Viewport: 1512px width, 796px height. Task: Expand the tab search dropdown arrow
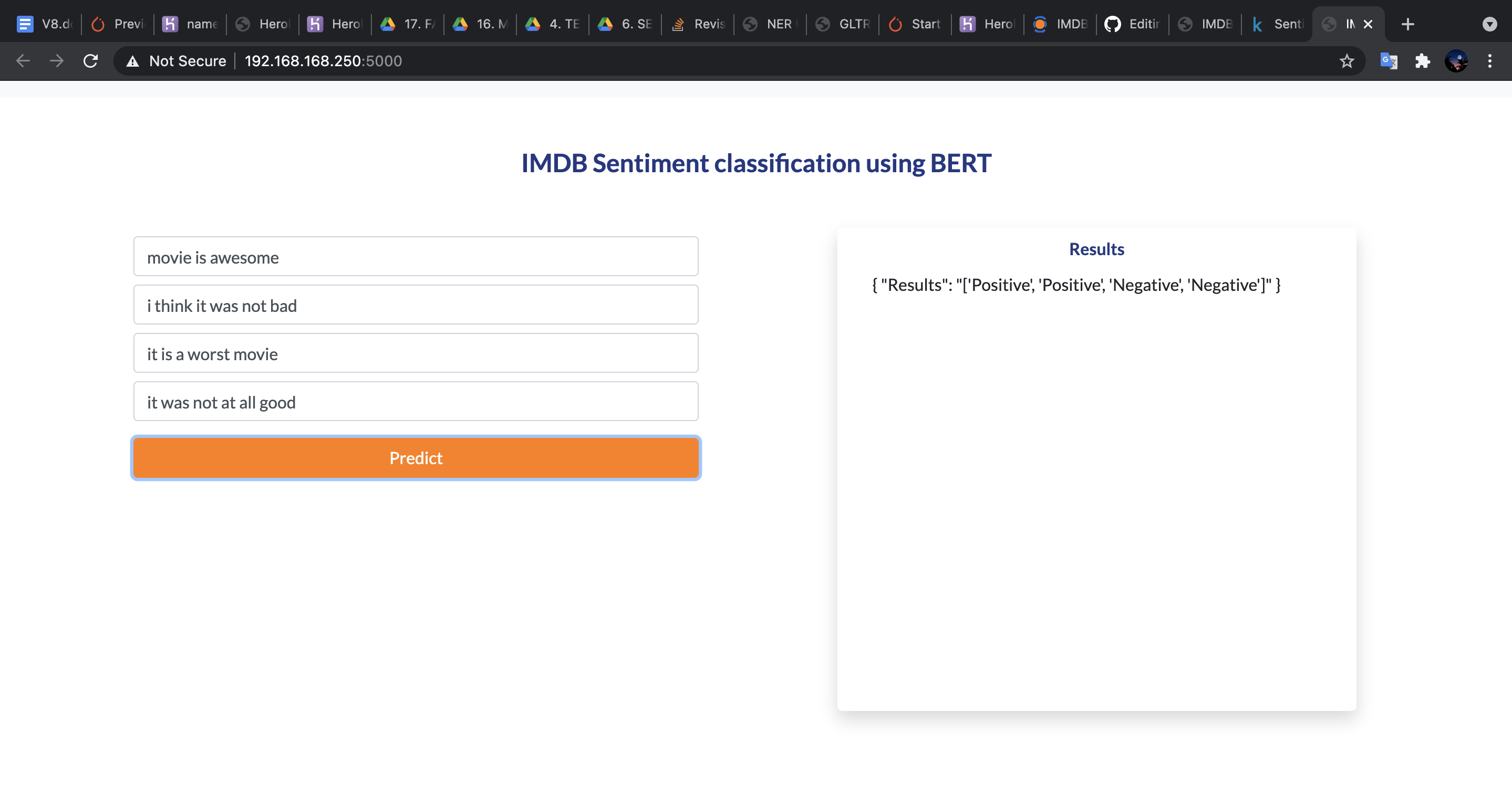(x=1490, y=24)
